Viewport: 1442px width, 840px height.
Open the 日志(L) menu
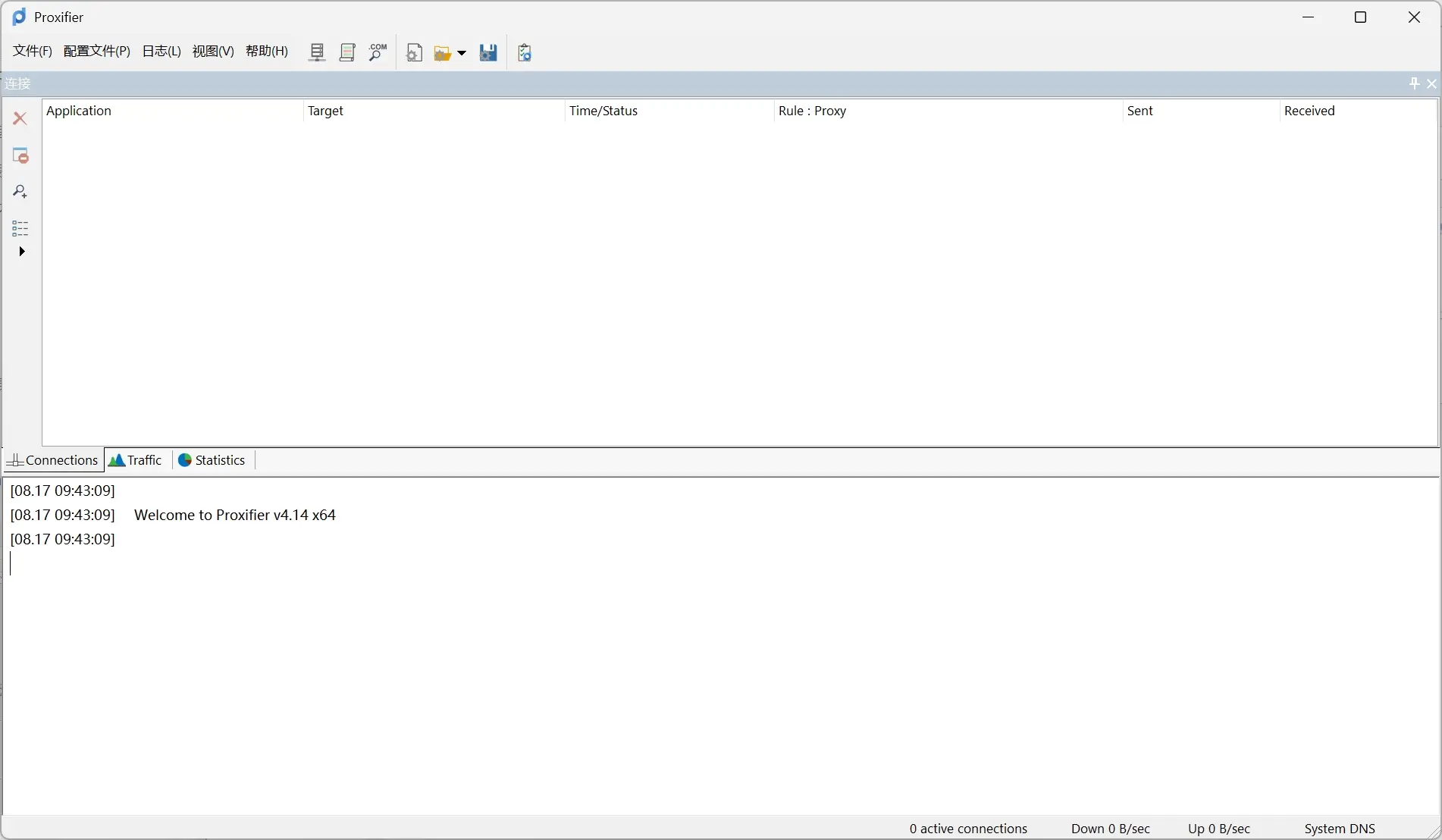point(161,51)
